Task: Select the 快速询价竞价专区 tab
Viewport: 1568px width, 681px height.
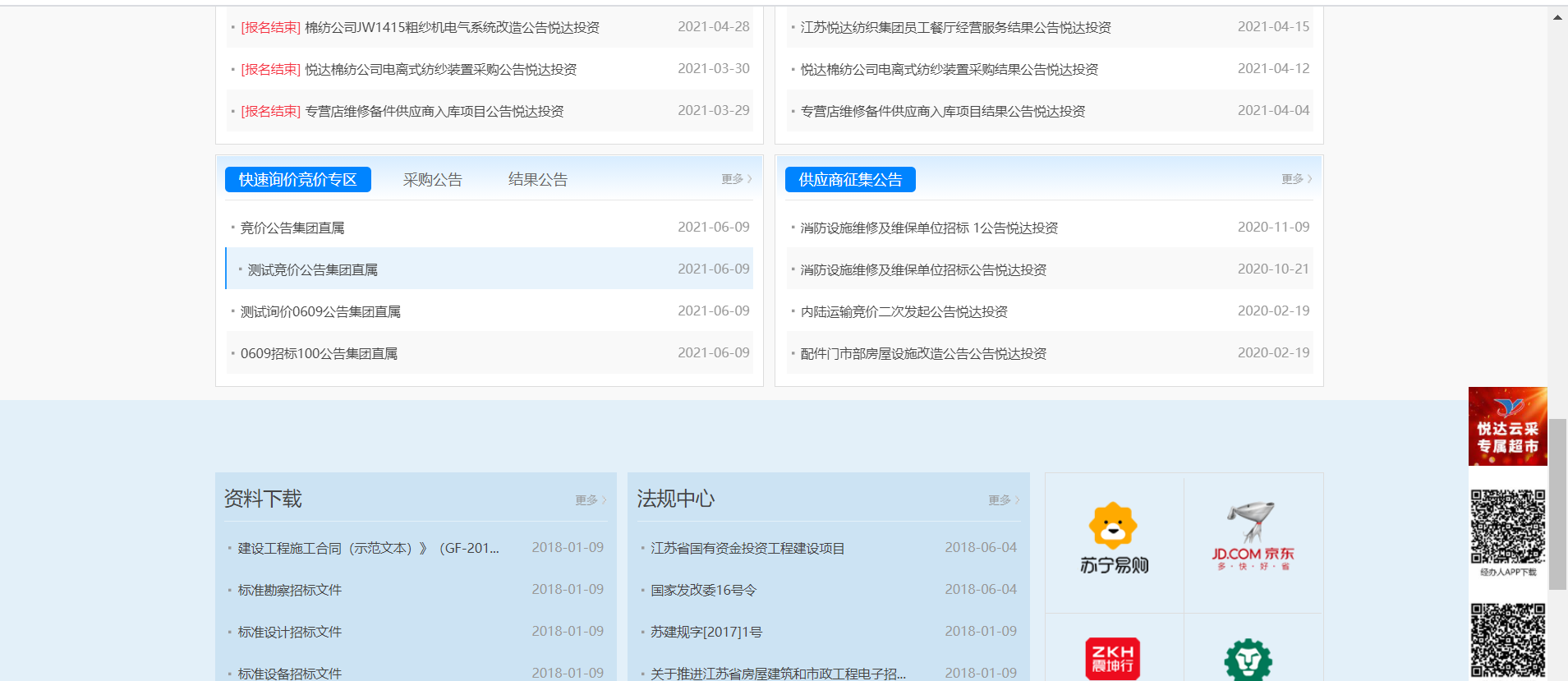Action: click(297, 180)
